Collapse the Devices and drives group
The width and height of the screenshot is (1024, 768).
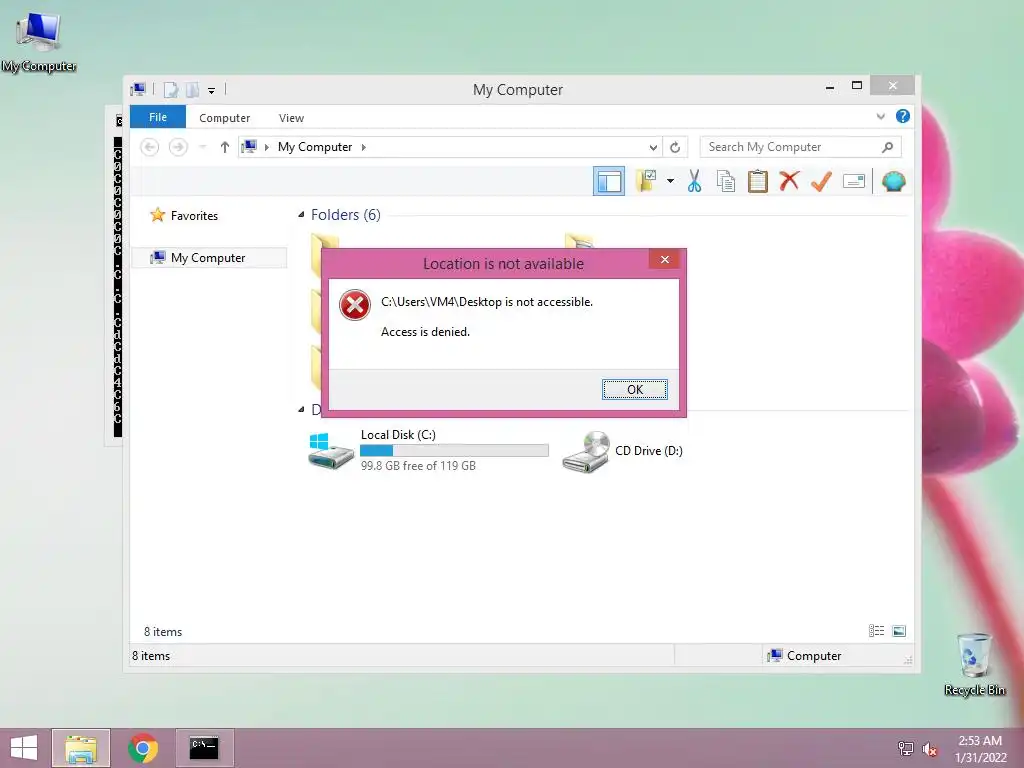coord(301,409)
